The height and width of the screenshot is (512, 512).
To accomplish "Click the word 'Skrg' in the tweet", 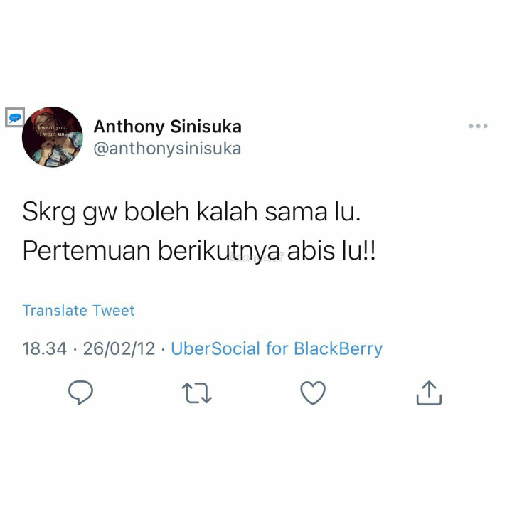I will click(x=49, y=212).
